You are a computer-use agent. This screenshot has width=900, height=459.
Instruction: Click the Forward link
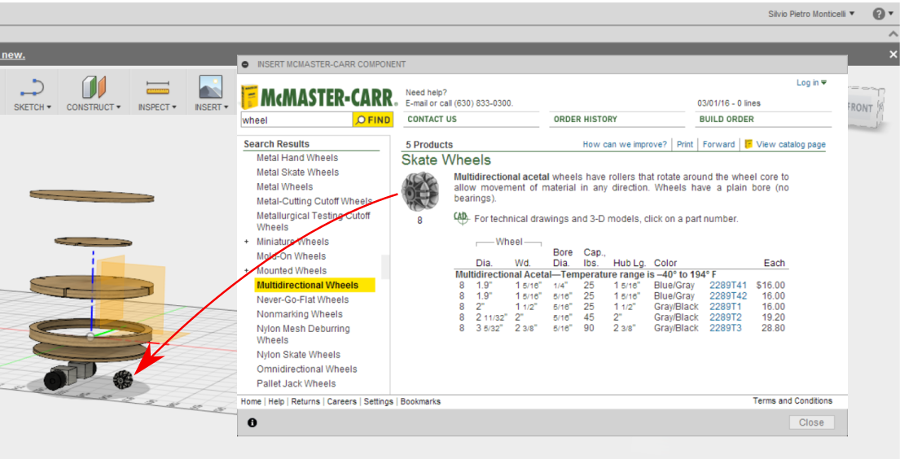(719, 145)
